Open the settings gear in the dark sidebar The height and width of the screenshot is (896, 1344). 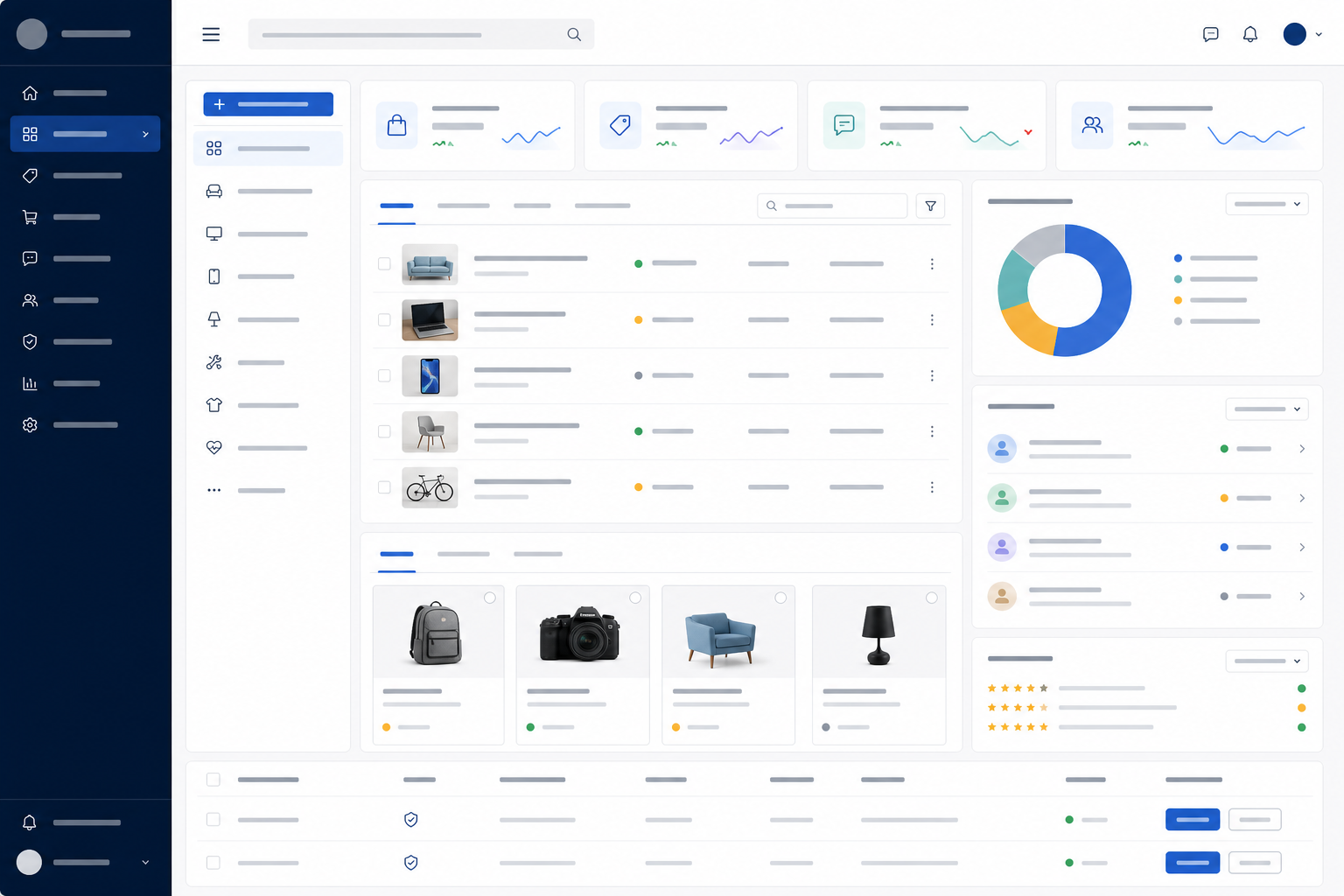pos(30,424)
